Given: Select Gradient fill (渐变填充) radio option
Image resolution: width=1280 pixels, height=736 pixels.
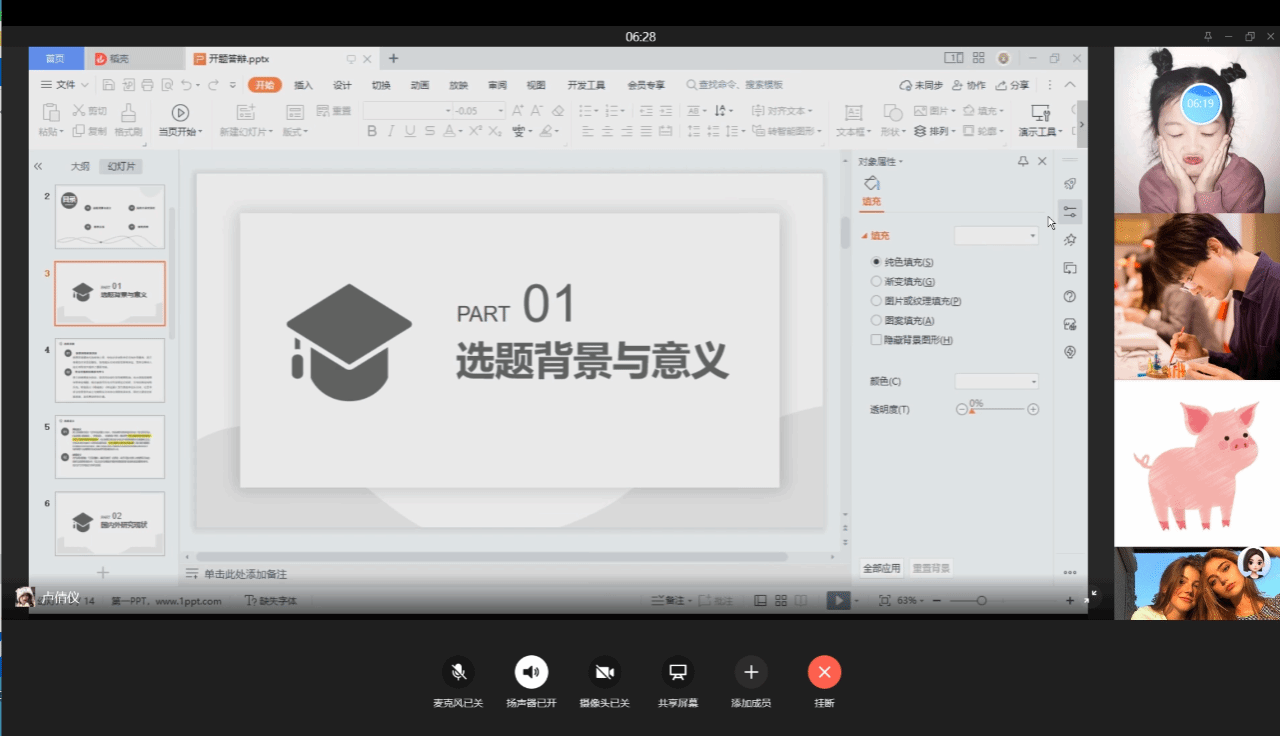Looking at the screenshot, I should click(877, 282).
